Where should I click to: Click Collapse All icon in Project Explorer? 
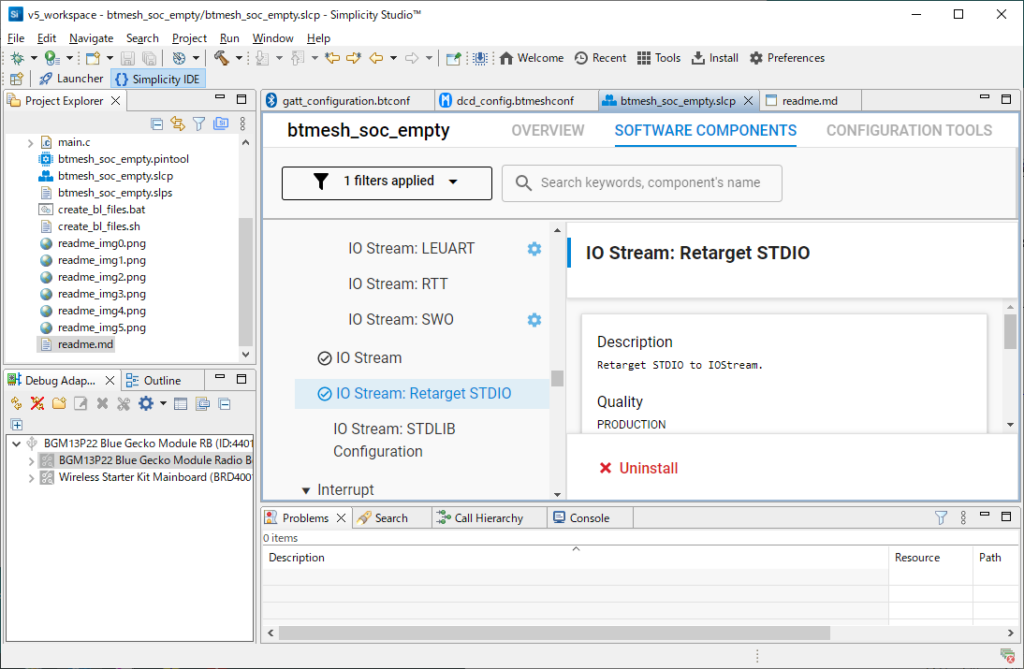pyautogui.click(x=157, y=124)
